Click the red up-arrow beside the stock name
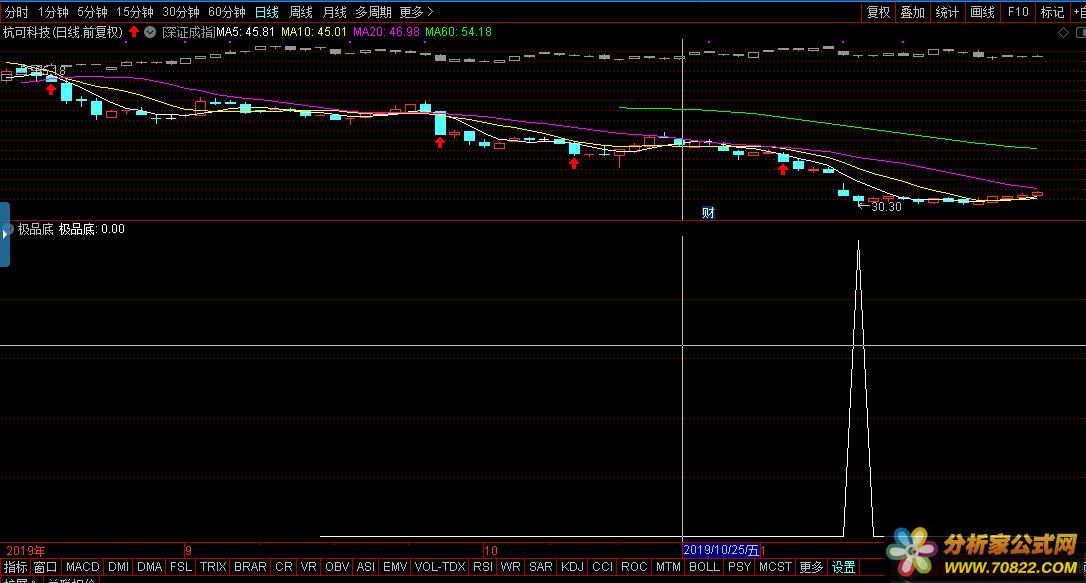The width and height of the screenshot is (1086, 583). tap(134, 32)
